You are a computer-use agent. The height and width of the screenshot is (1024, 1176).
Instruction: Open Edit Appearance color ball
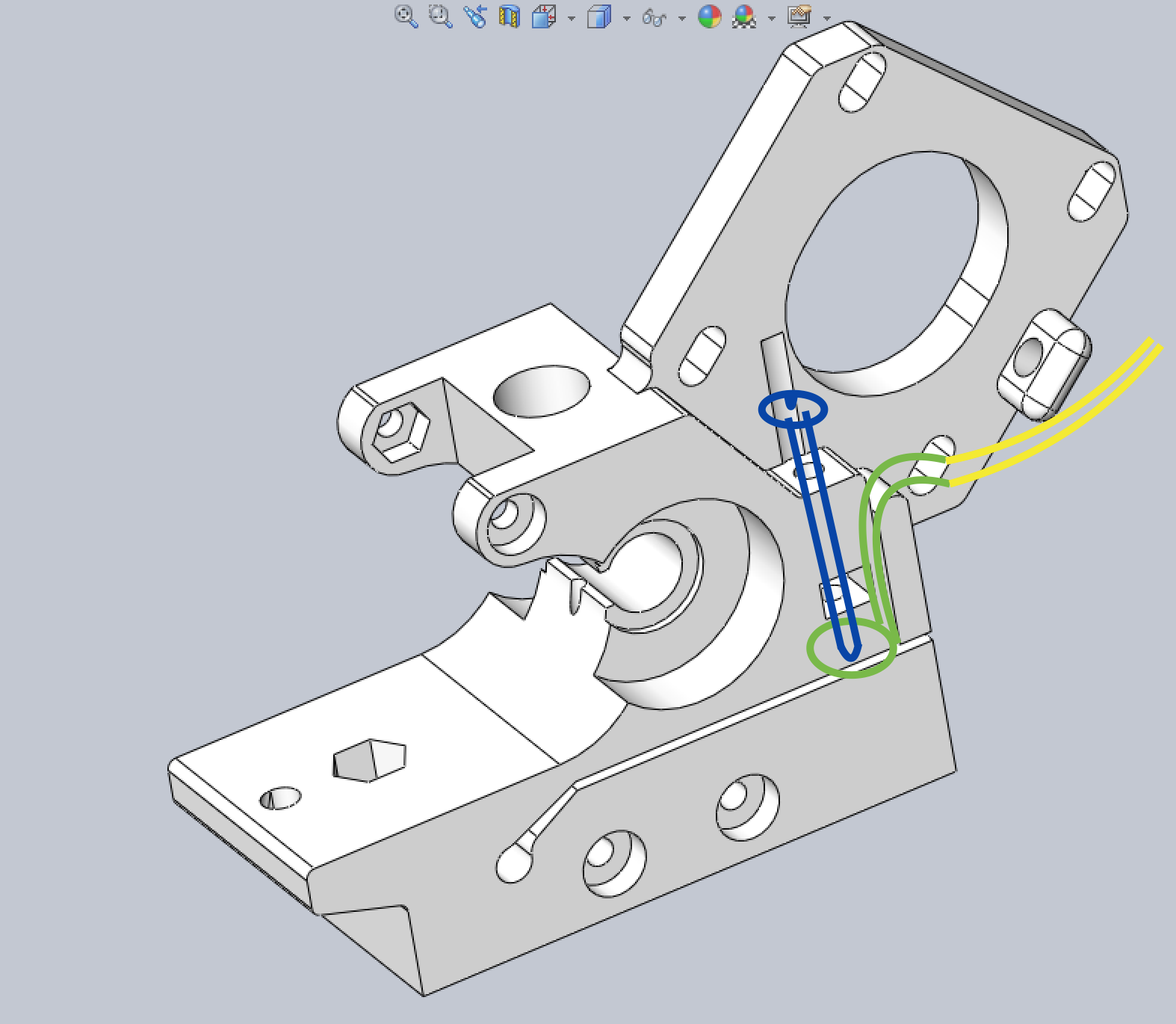(x=709, y=16)
